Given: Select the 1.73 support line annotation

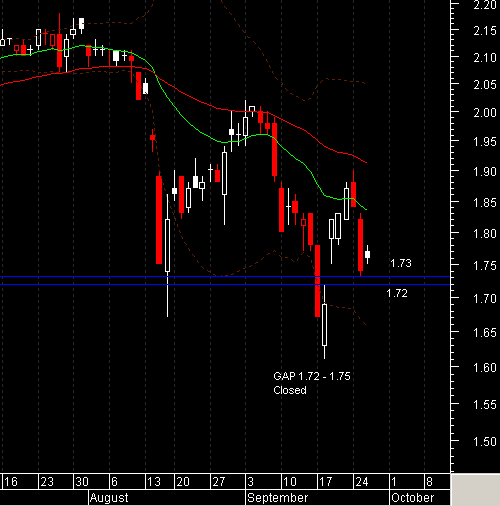Looking at the screenshot, I should pos(401,263).
